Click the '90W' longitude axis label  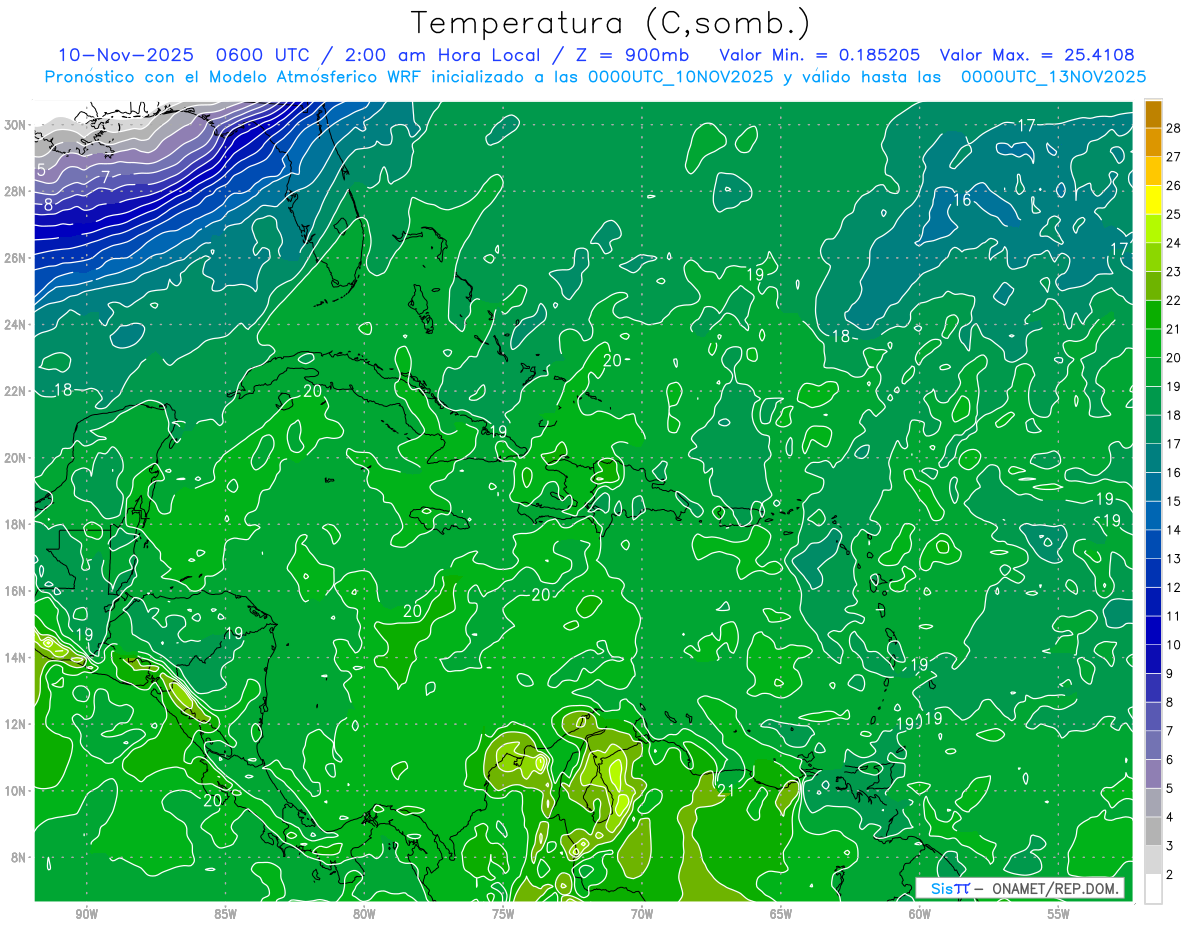86,914
